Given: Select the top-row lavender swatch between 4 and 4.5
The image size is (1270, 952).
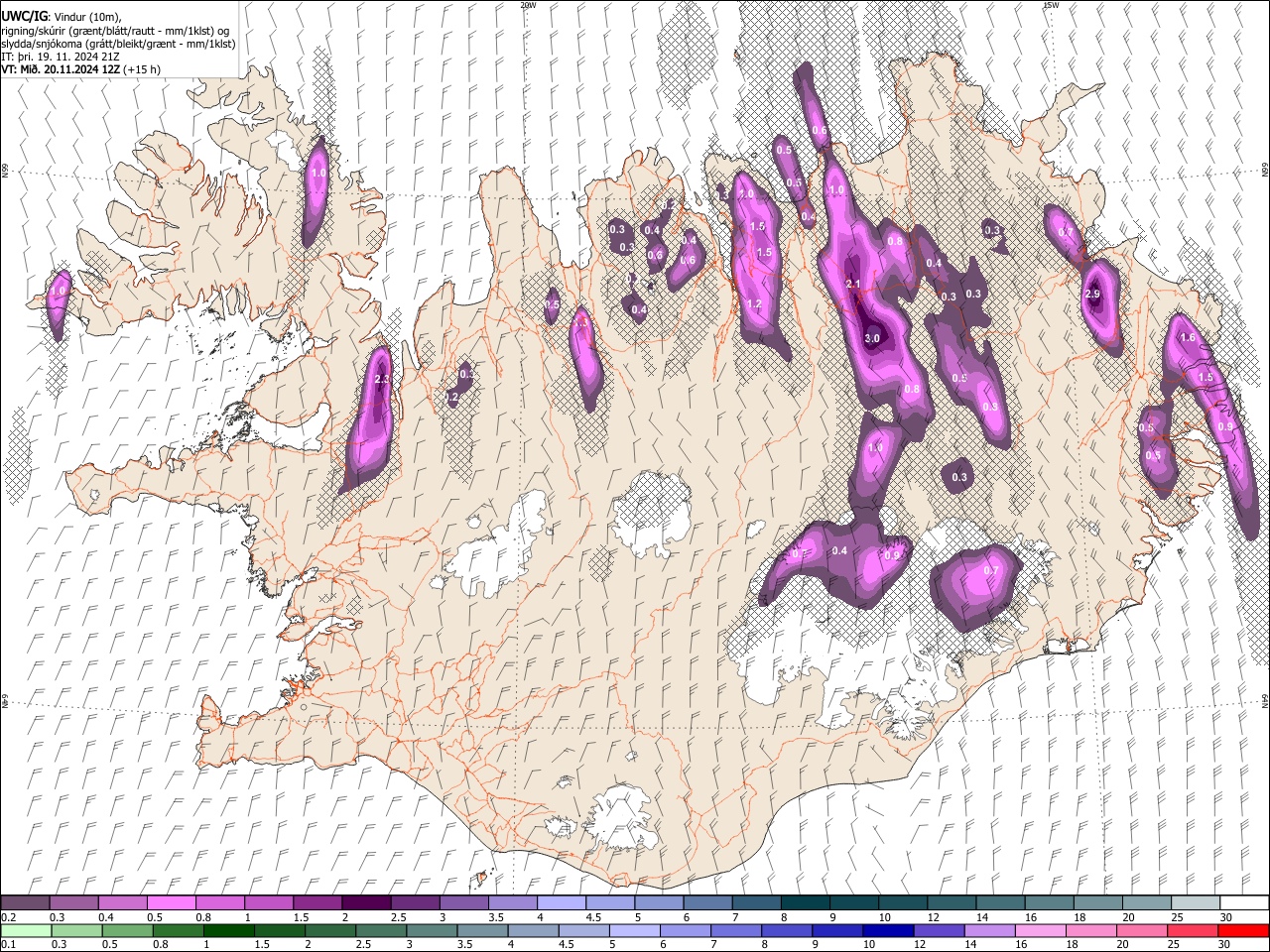Looking at the screenshot, I should [x=562, y=902].
